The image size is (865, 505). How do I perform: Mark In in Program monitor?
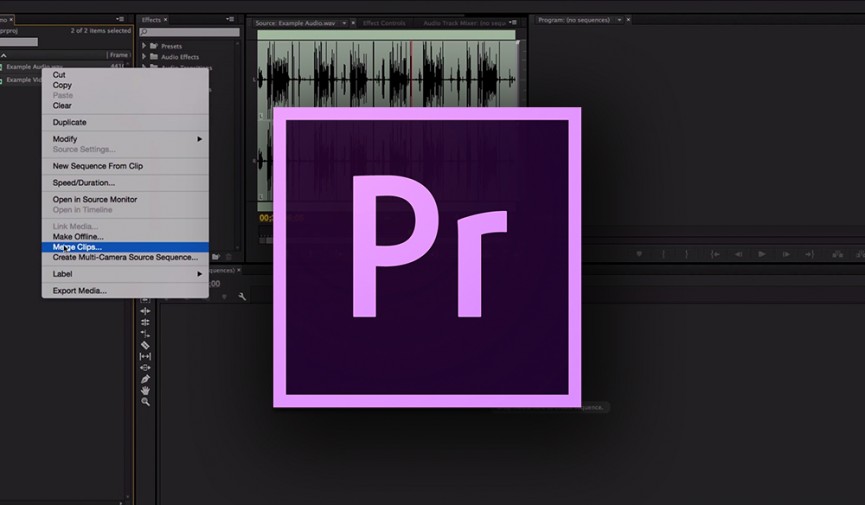click(664, 254)
